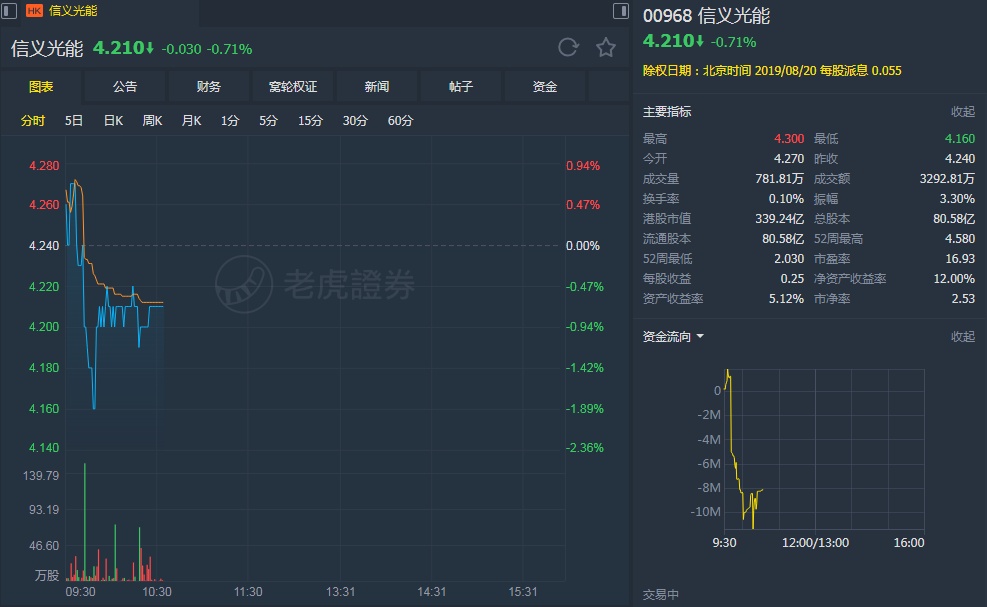This screenshot has height=607, width=987.
Task: Open the 窝轮权证 tab
Action: (x=293, y=87)
